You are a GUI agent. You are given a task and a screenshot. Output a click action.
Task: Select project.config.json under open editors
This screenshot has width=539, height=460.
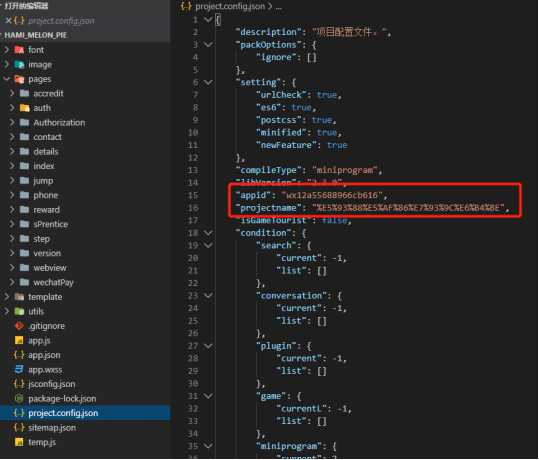[x=61, y=21]
